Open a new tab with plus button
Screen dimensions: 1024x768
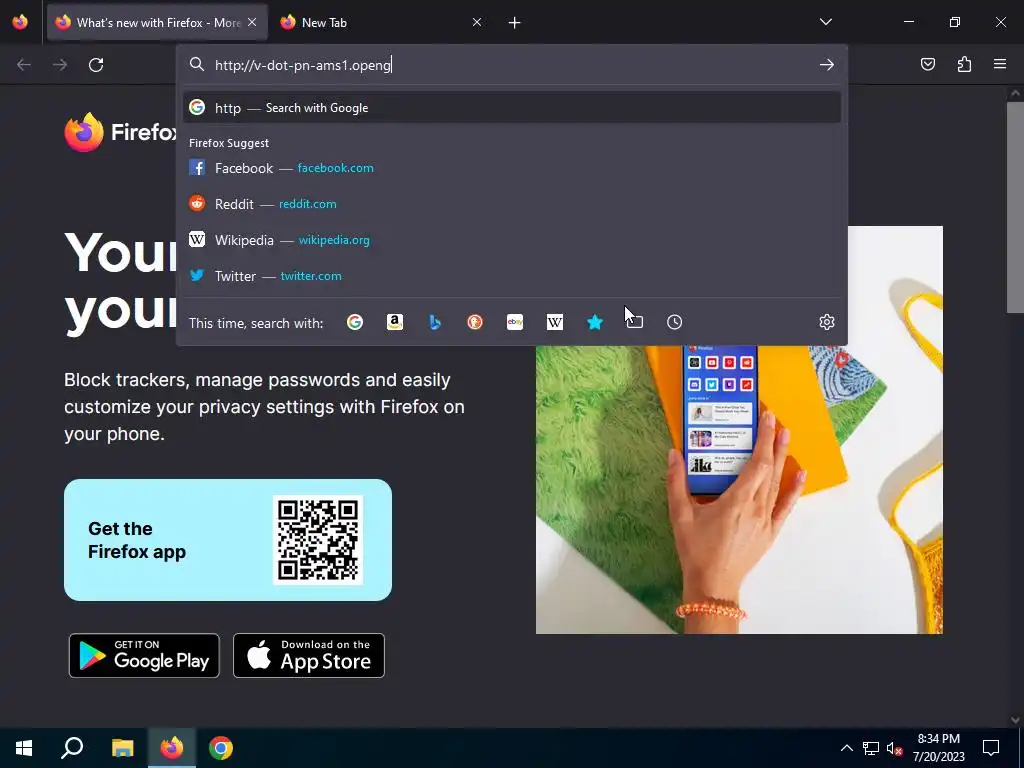click(515, 23)
